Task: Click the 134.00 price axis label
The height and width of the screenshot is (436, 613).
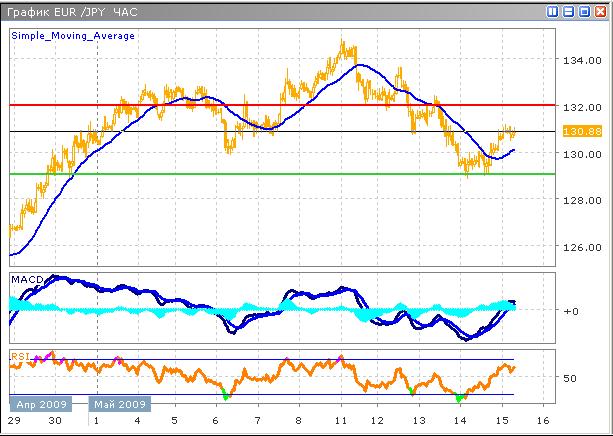Action: pyautogui.click(x=581, y=61)
